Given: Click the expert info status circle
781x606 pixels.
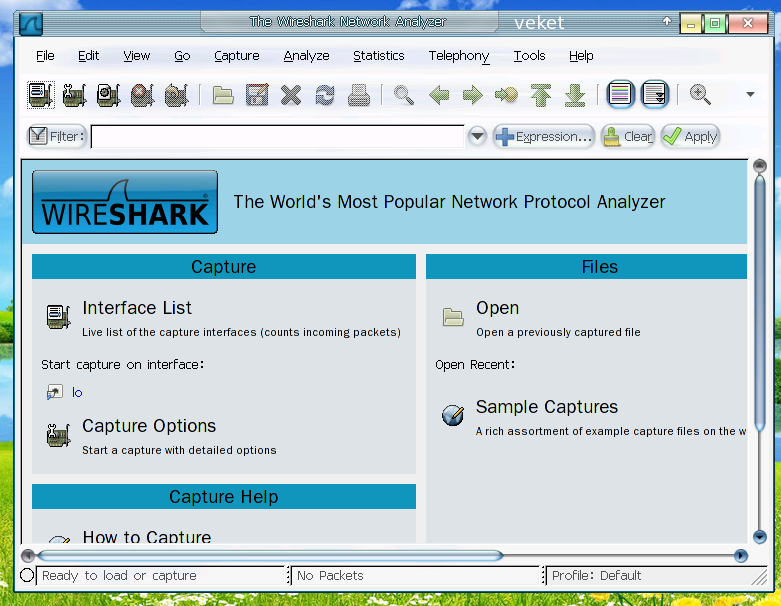Looking at the screenshot, I should [x=27, y=576].
